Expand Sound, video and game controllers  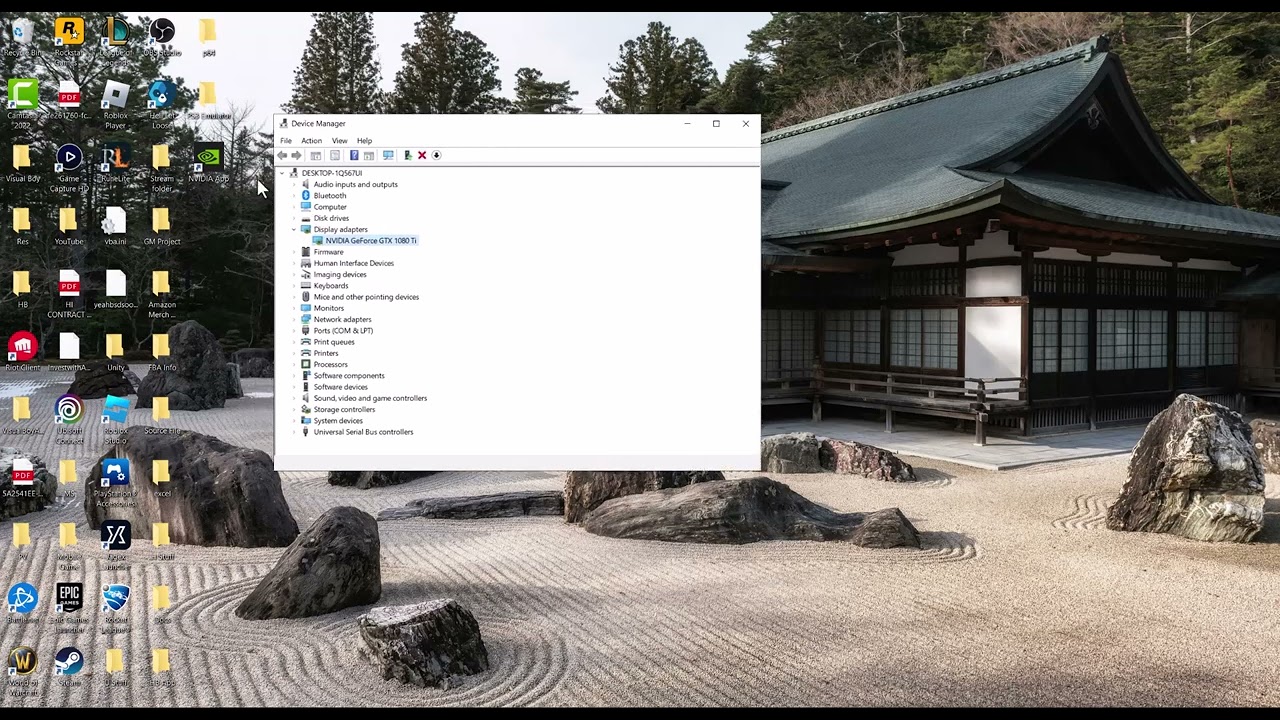pyautogui.click(x=294, y=398)
